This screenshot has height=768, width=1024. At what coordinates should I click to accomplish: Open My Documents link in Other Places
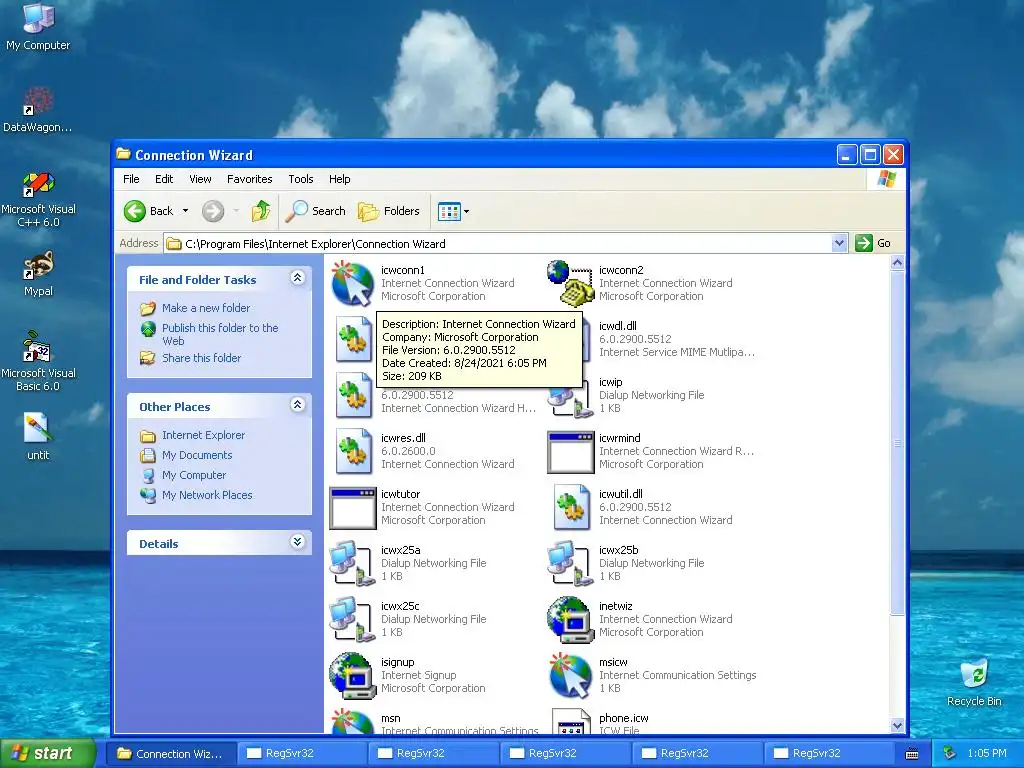pyautogui.click(x=197, y=455)
